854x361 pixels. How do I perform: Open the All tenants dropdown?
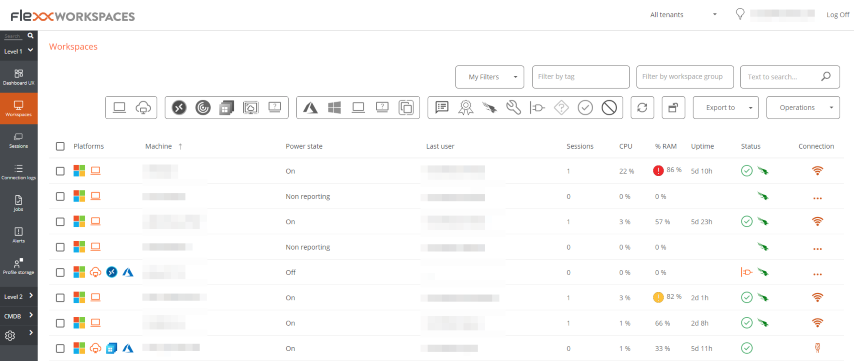point(683,15)
